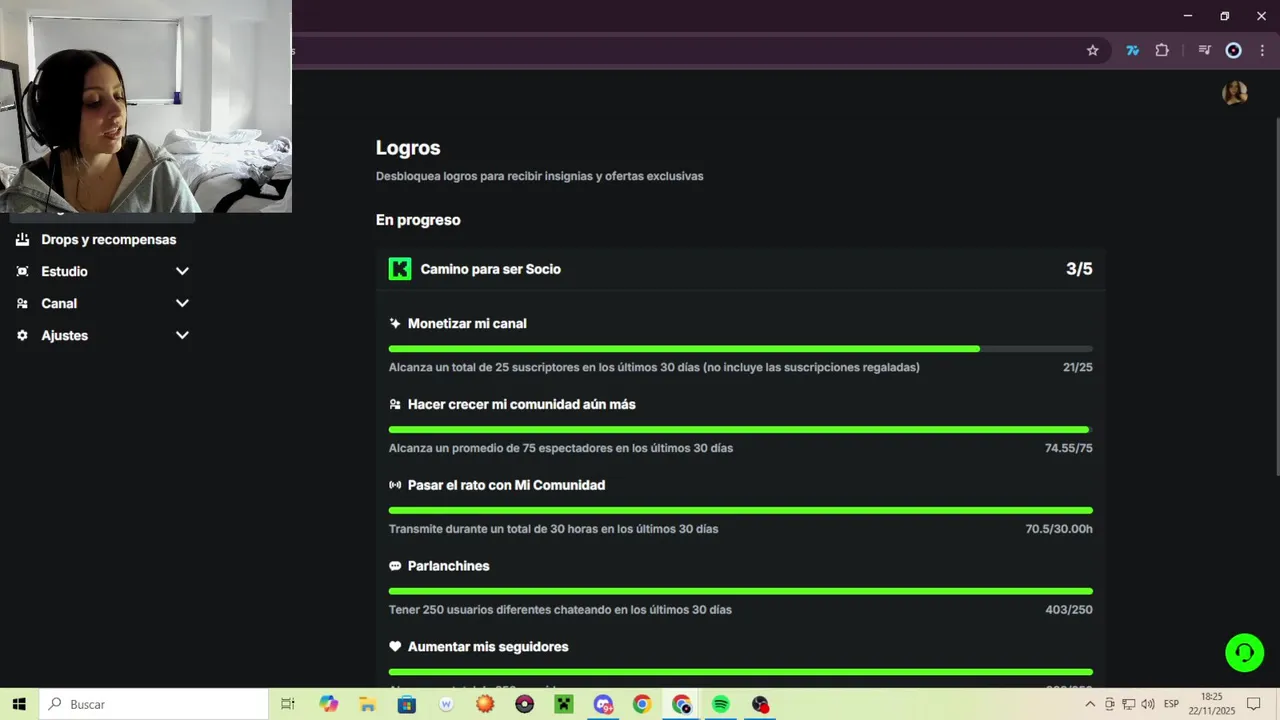Select the Logros page heading
Screen dimensions: 1280x720
[x=408, y=148]
